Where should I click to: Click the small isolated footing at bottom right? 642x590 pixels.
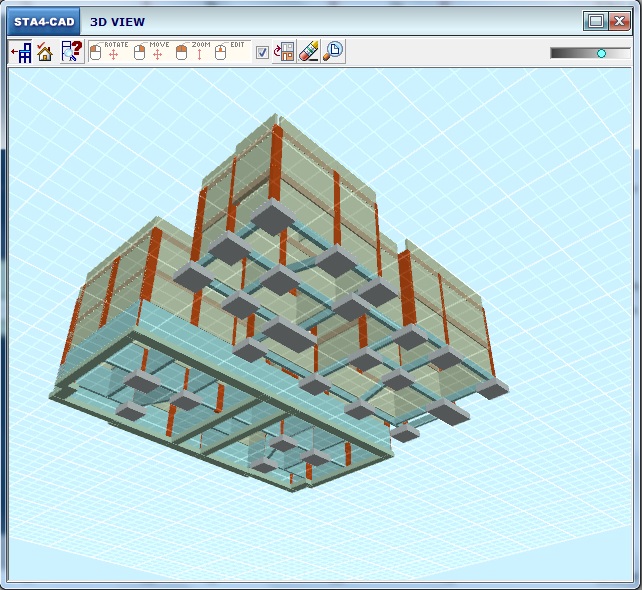(404, 432)
